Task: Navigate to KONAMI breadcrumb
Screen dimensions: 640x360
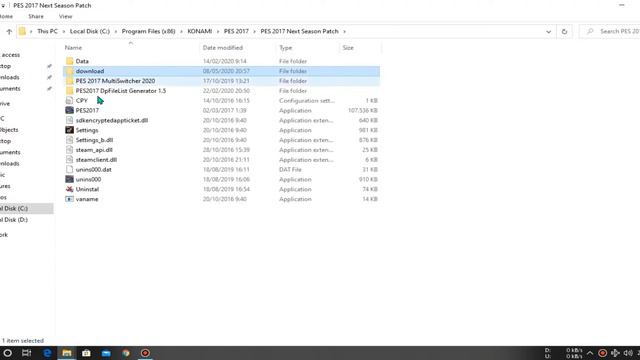Action: pyautogui.click(x=200, y=31)
